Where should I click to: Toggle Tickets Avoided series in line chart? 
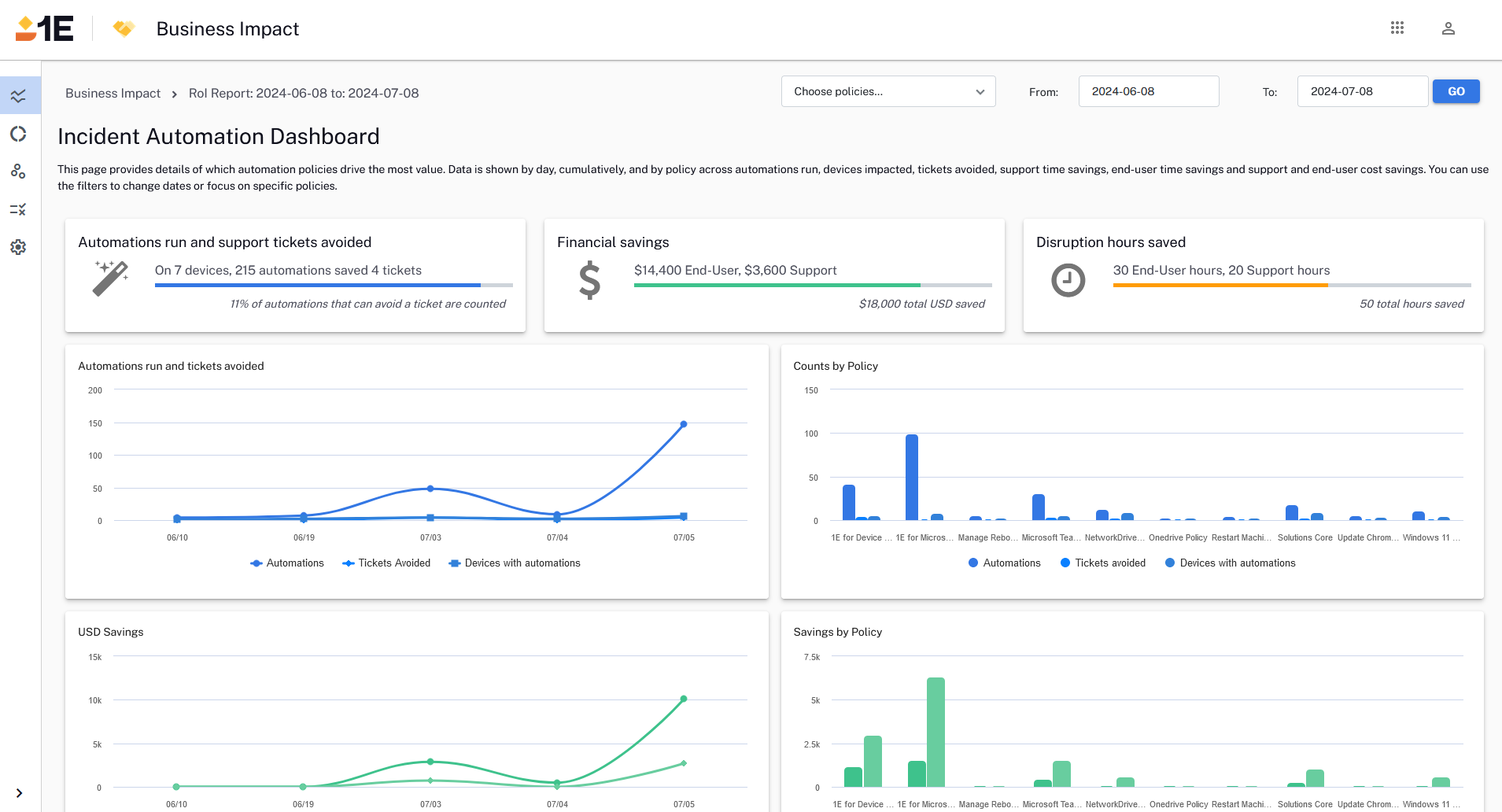(x=386, y=563)
